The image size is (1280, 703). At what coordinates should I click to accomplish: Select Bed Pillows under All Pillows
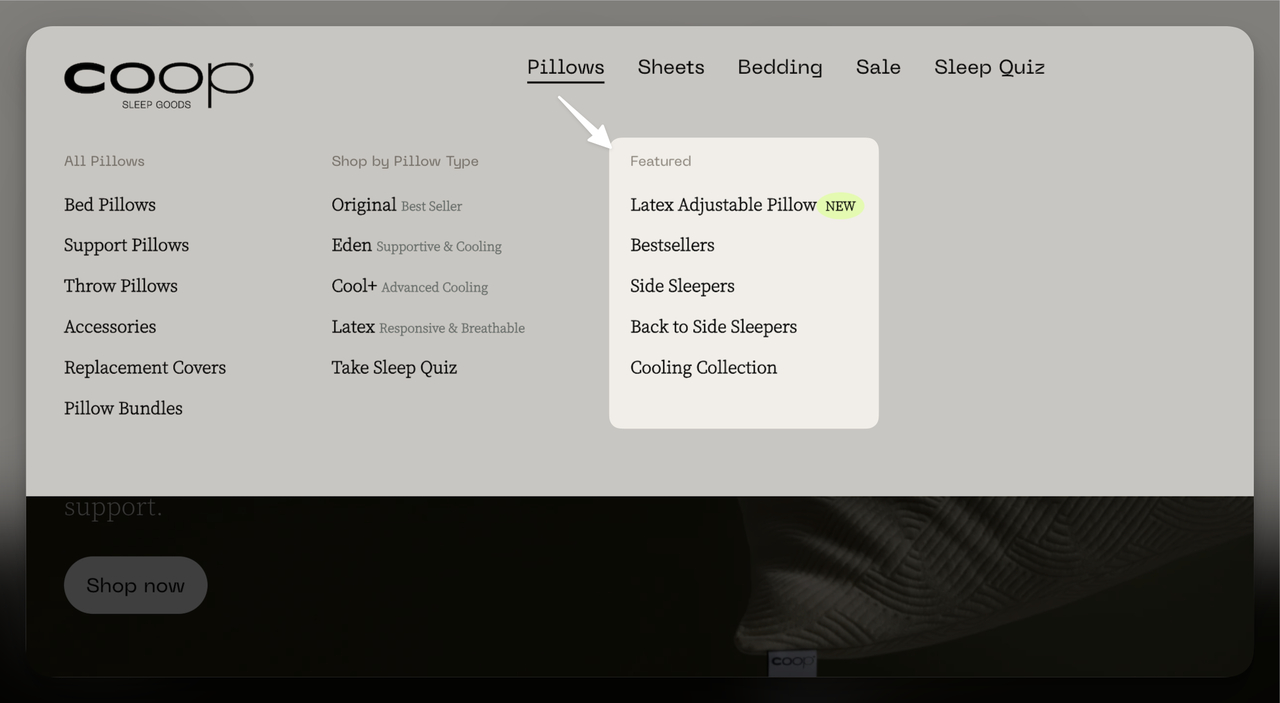click(x=109, y=204)
